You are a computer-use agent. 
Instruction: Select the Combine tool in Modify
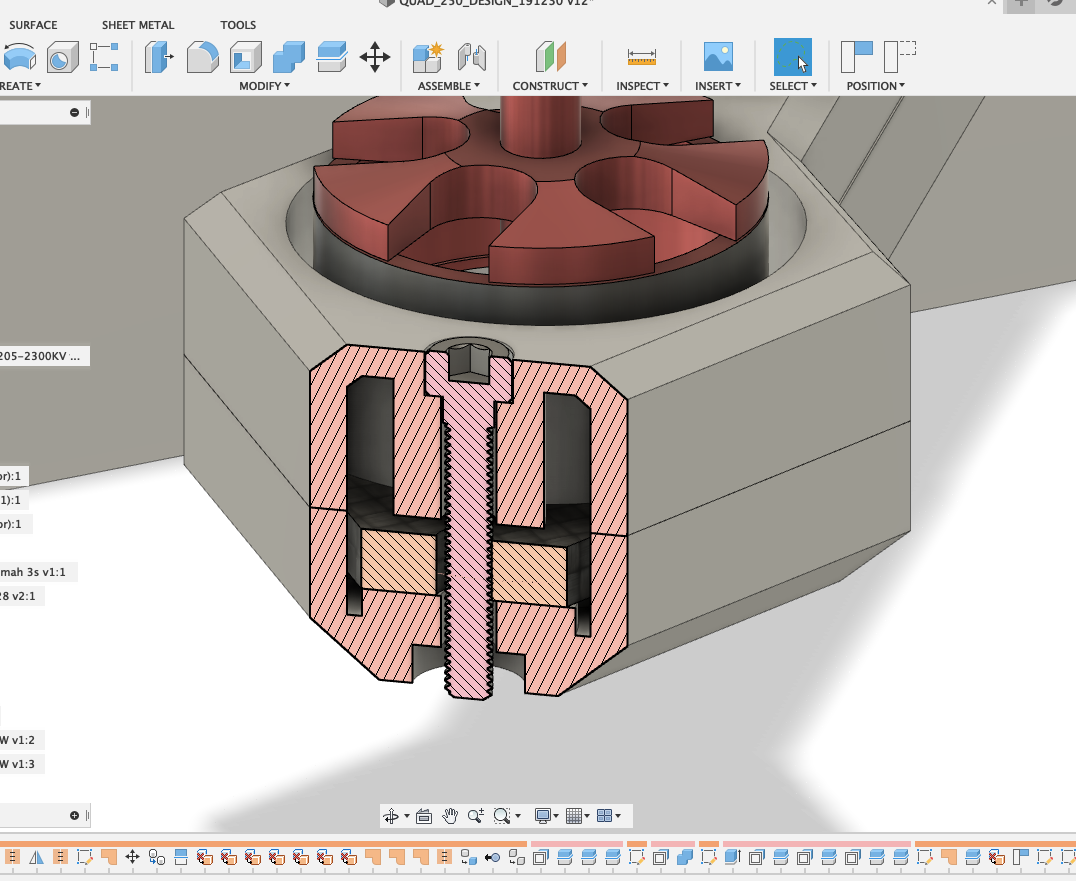(x=289, y=57)
